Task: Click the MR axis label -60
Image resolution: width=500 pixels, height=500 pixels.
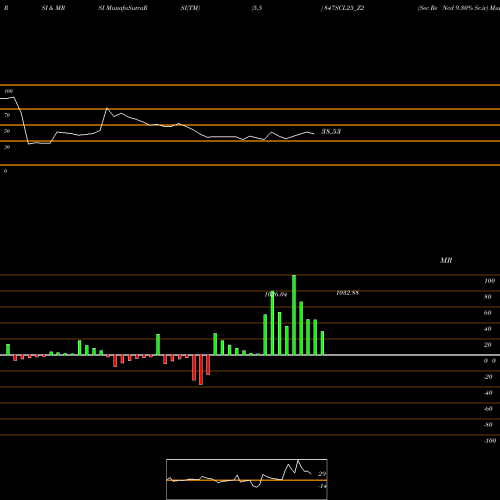Action: (x=488, y=409)
